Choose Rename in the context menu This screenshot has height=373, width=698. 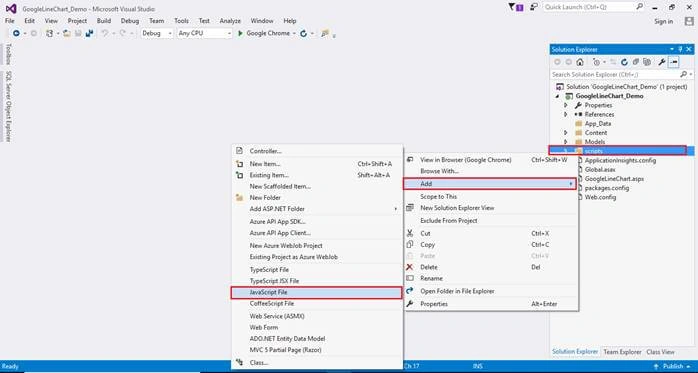point(491,278)
